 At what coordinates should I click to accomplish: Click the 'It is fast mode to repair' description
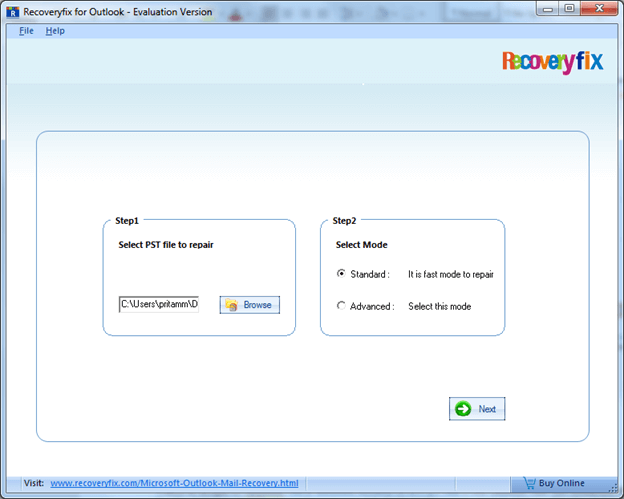click(x=450, y=274)
